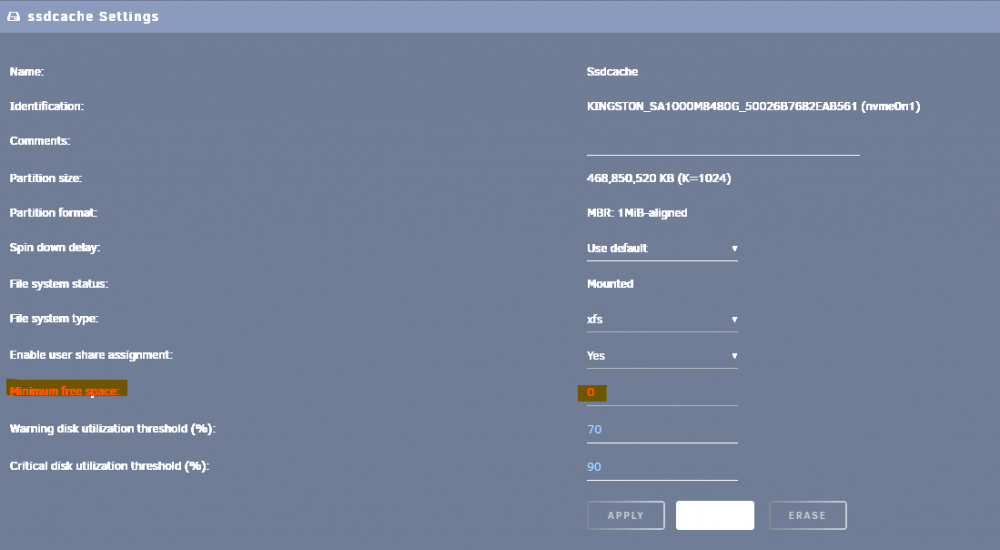The width and height of the screenshot is (1000, 550).
Task: Click the disk icon beside ssdcache Settings
Action: point(13,17)
